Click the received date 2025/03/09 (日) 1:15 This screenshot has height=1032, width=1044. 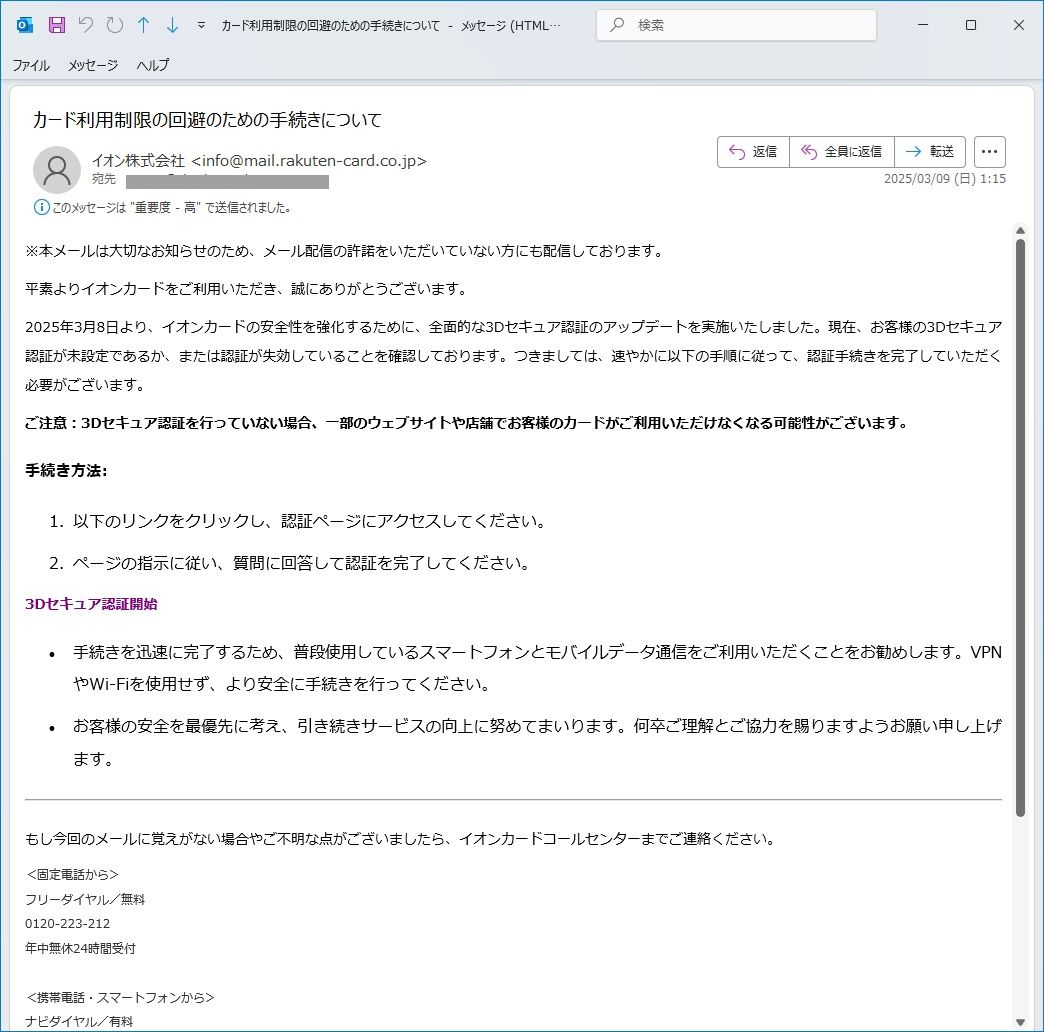[x=944, y=178]
